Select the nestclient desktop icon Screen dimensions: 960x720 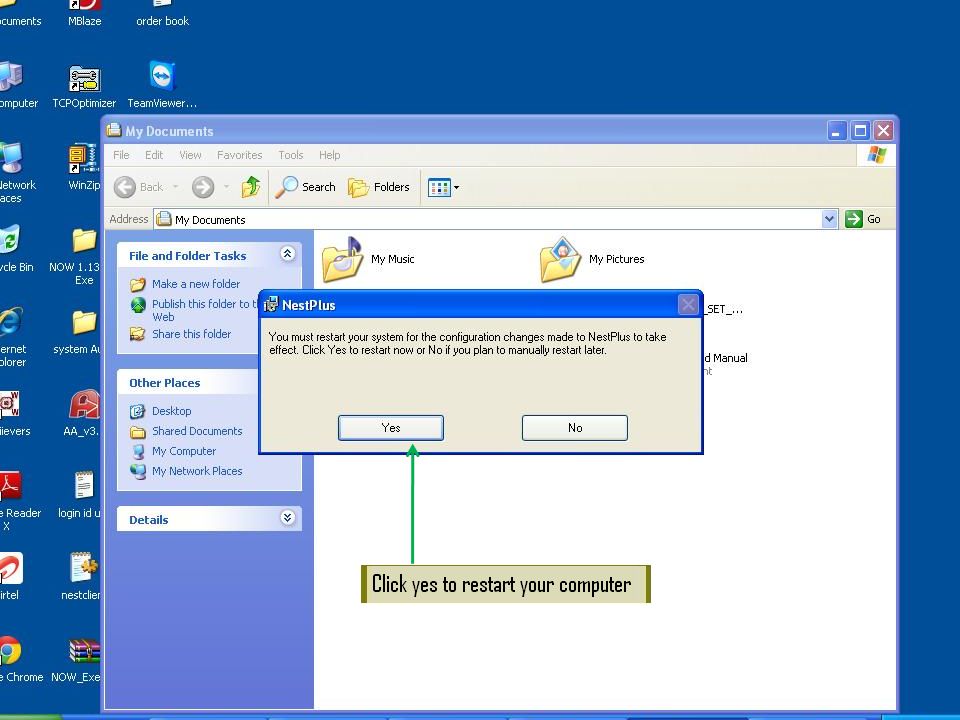point(81,576)
